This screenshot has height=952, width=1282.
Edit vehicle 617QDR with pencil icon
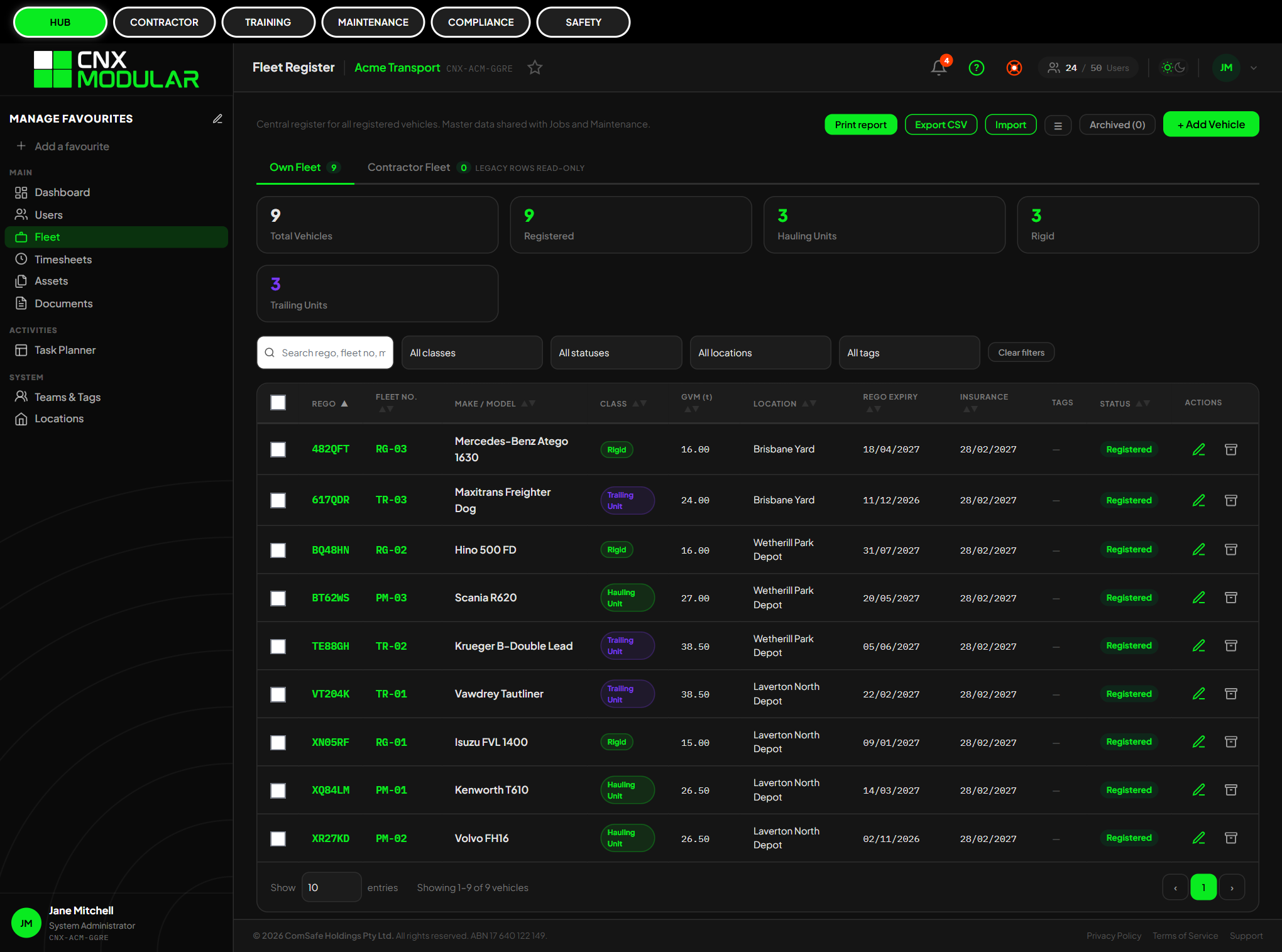[1199, 500]
